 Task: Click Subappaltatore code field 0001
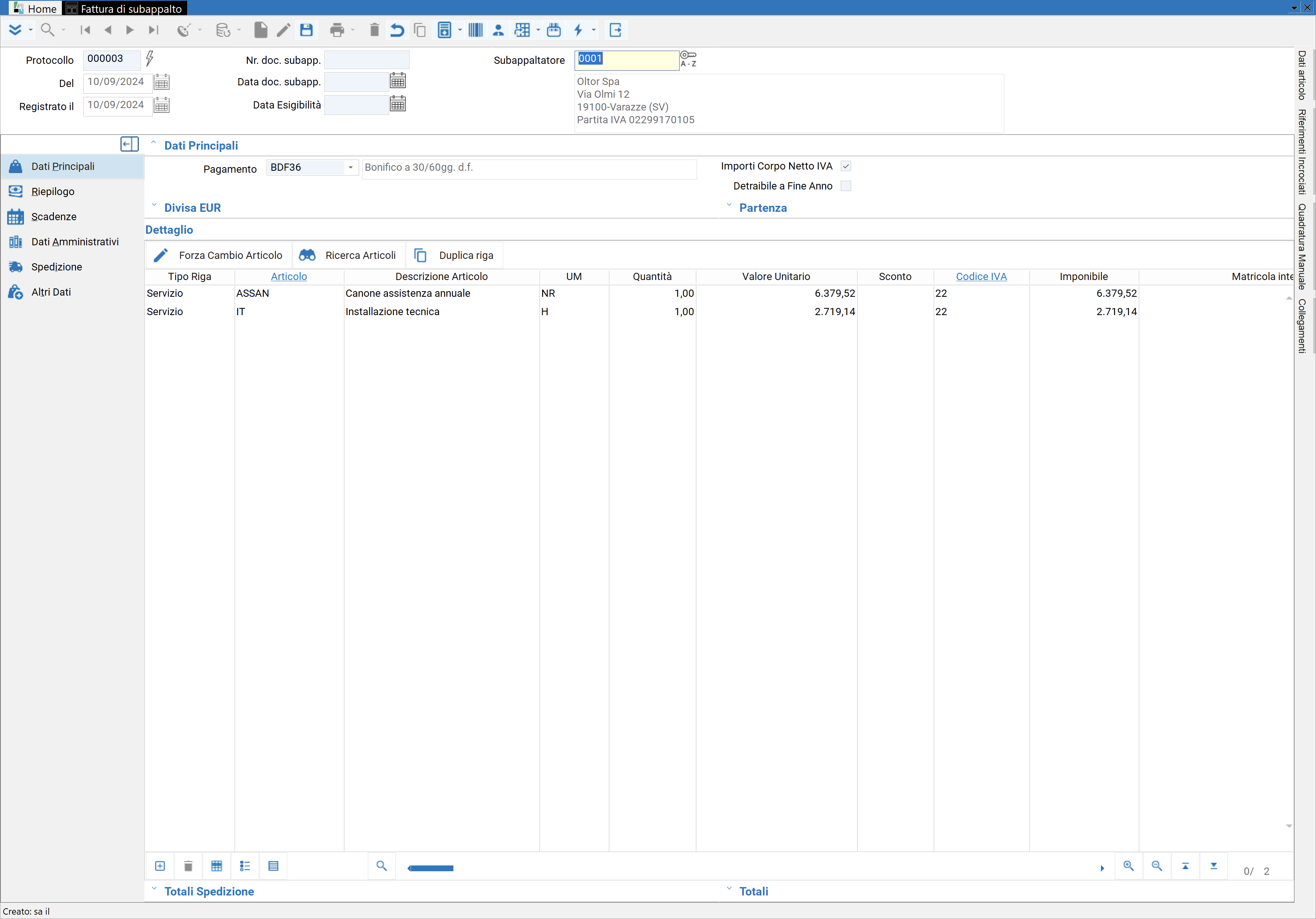626,59
